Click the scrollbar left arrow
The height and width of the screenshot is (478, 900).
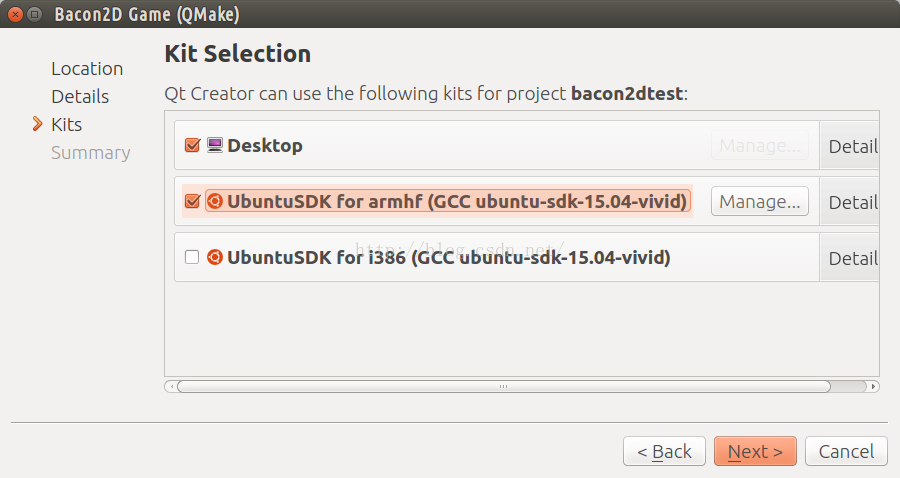click(171, 387)
